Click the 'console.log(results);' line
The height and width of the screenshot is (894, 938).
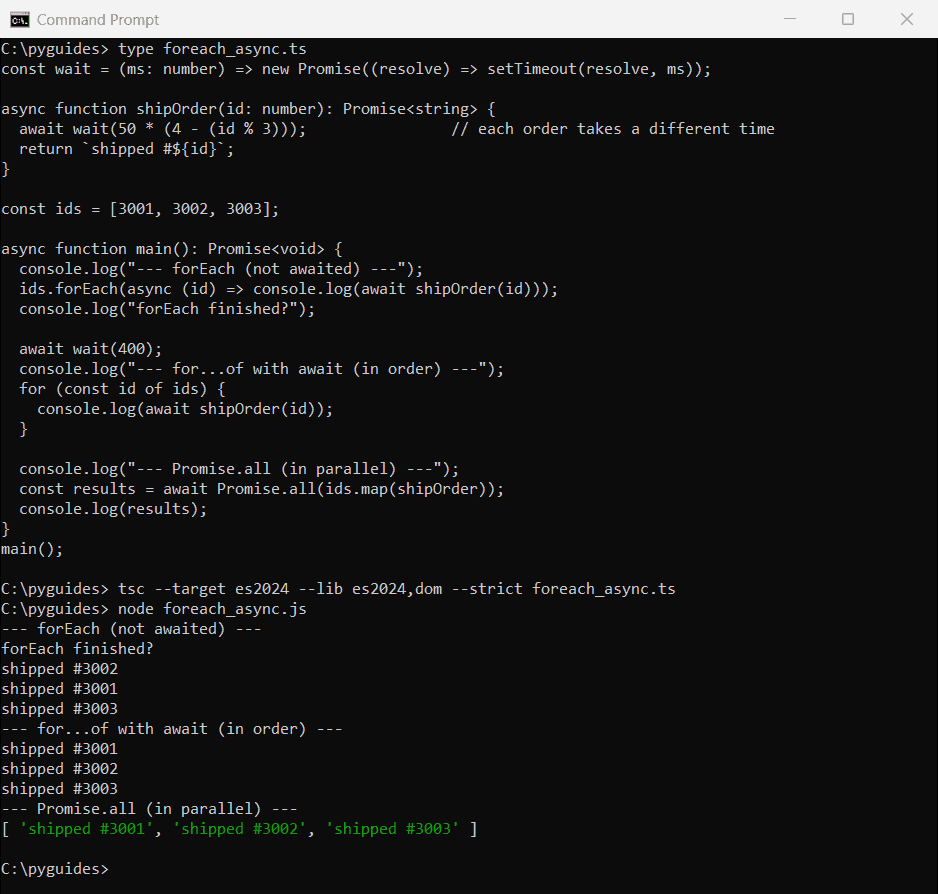[113, 509]
